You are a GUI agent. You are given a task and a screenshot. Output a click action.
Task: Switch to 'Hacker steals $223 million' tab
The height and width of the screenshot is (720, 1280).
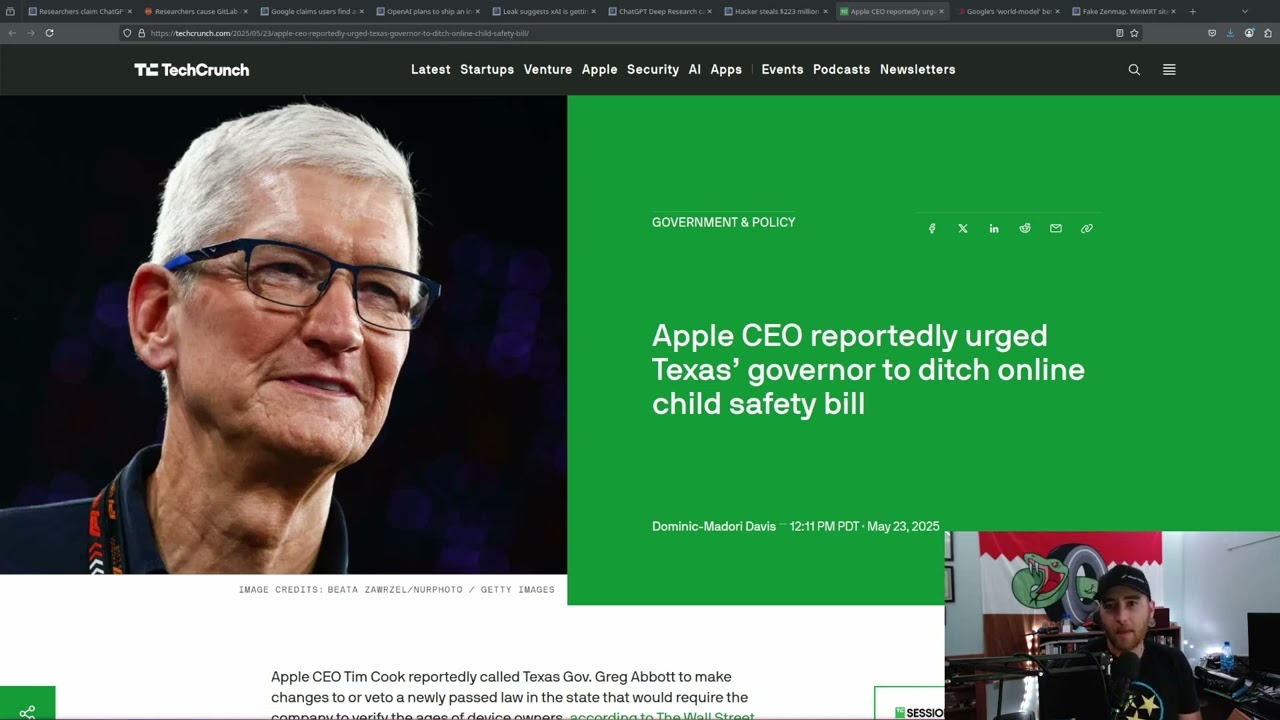coord(776,12)
